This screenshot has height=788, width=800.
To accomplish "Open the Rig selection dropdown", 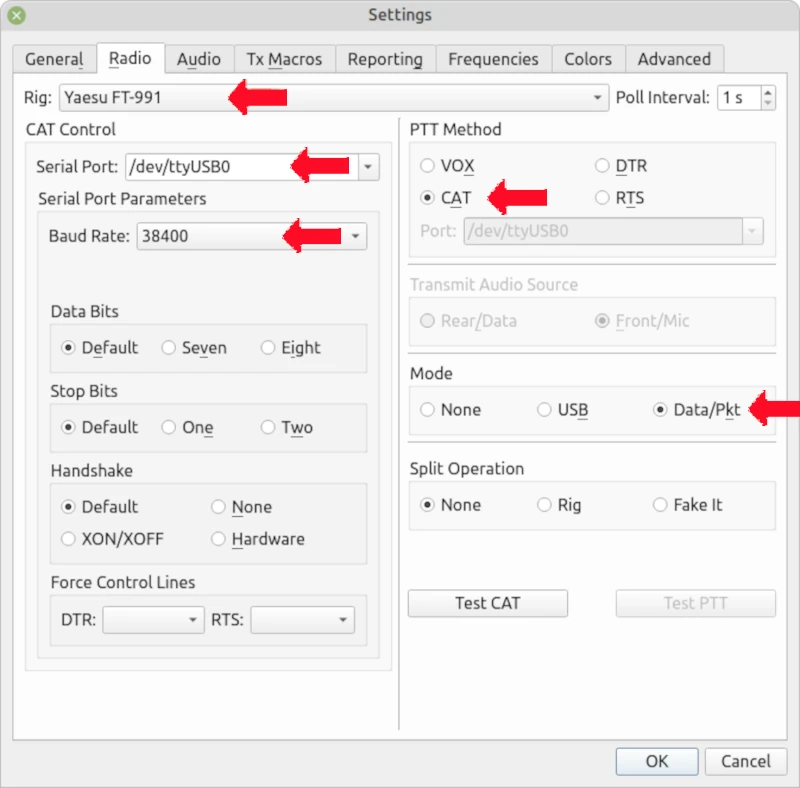I will 598,98.
